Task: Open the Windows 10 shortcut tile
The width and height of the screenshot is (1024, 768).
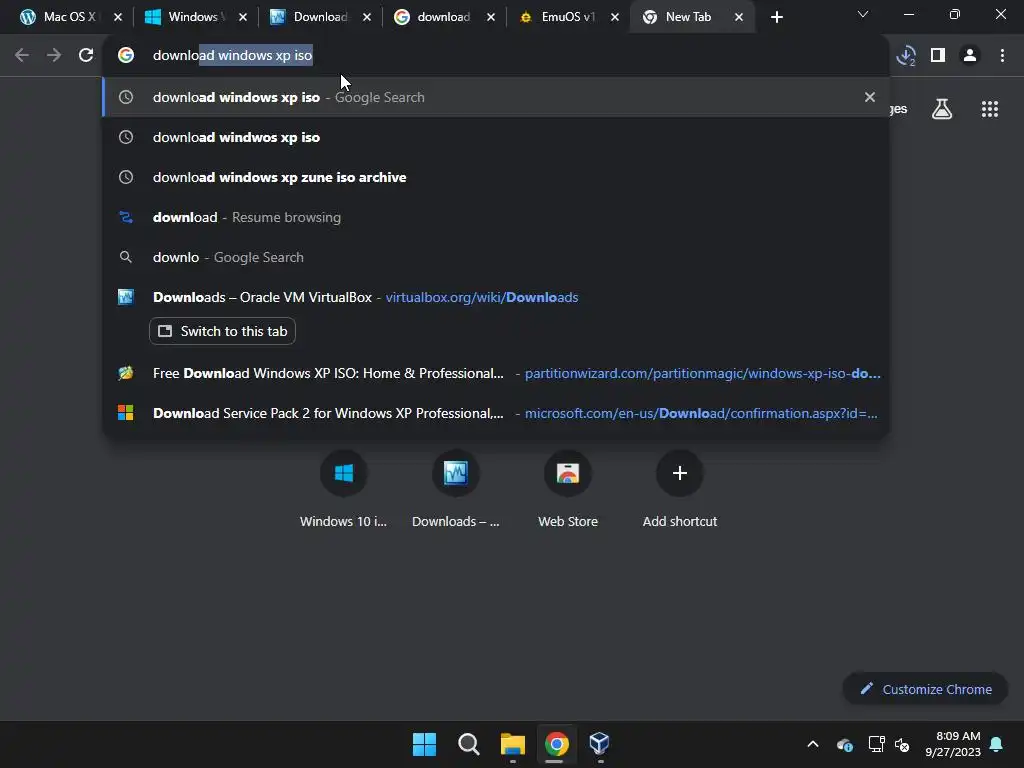Action: 344,490
